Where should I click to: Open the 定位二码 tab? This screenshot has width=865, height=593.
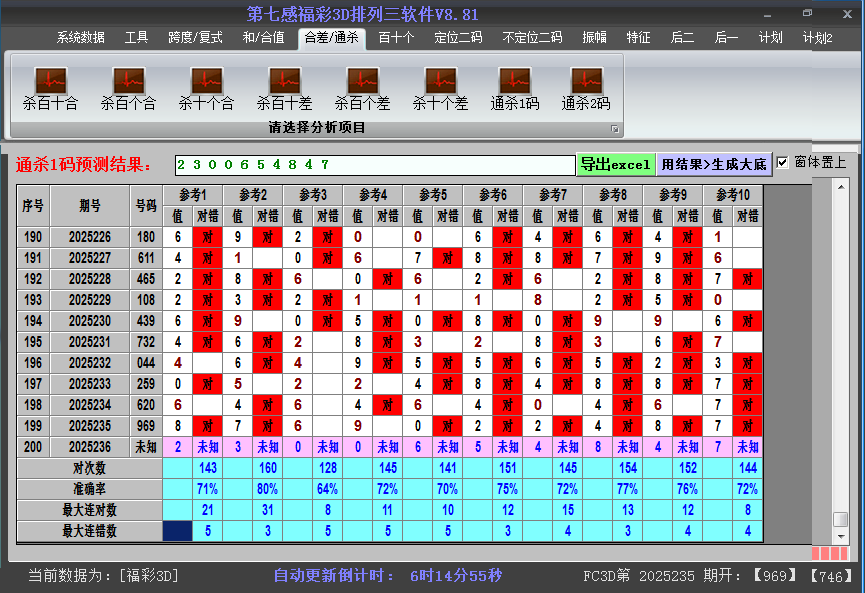click(458, 38)
